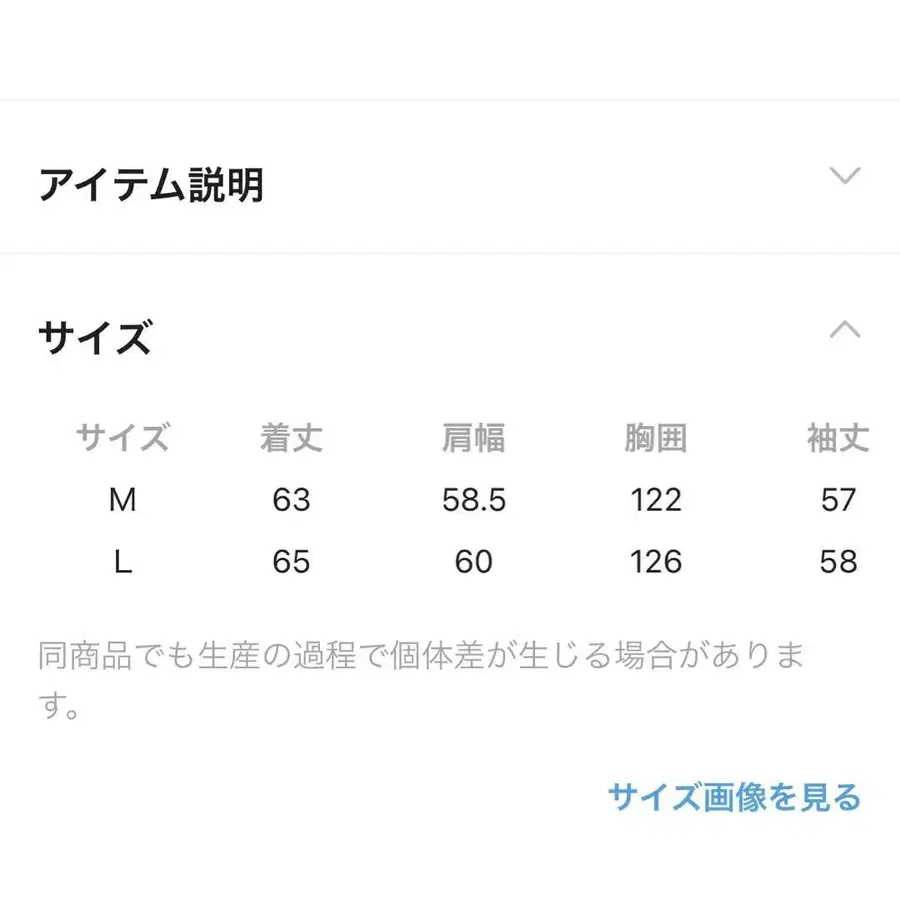Click the 122 chest value for M
Viewport: 900px width, 900px height.
[x=655, y=500]
